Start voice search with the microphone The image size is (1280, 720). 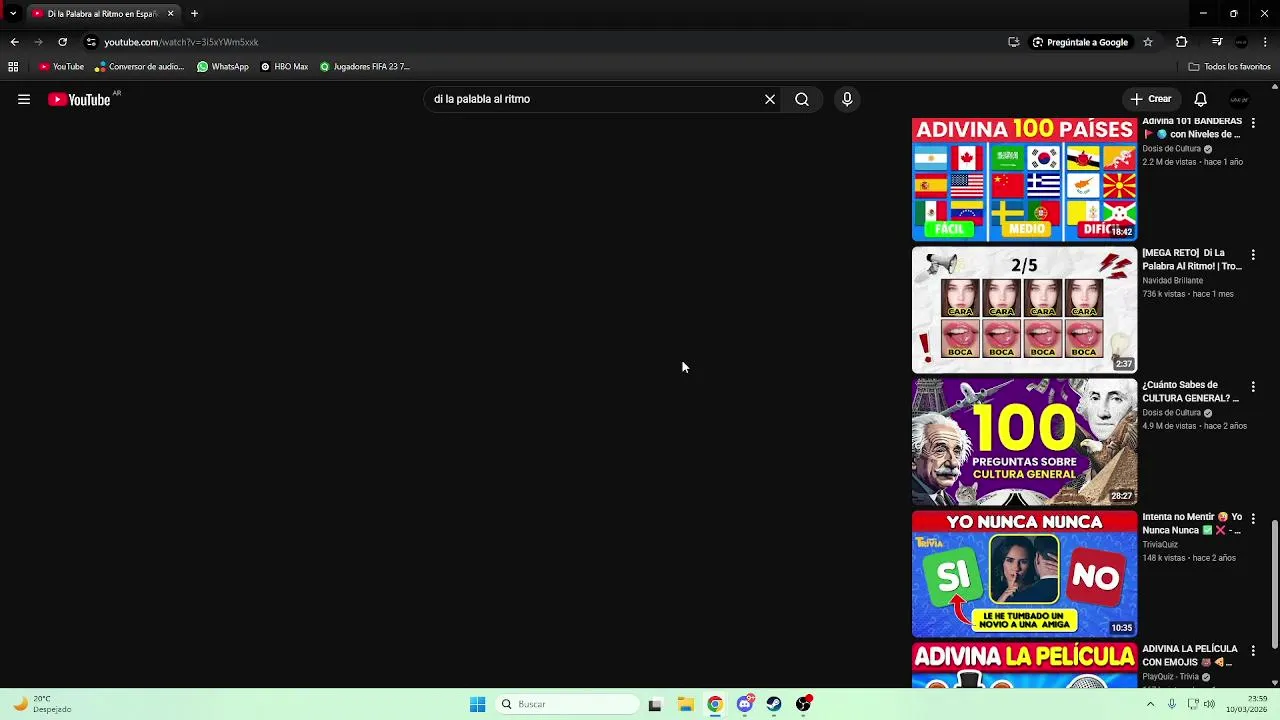coord(847,99)
